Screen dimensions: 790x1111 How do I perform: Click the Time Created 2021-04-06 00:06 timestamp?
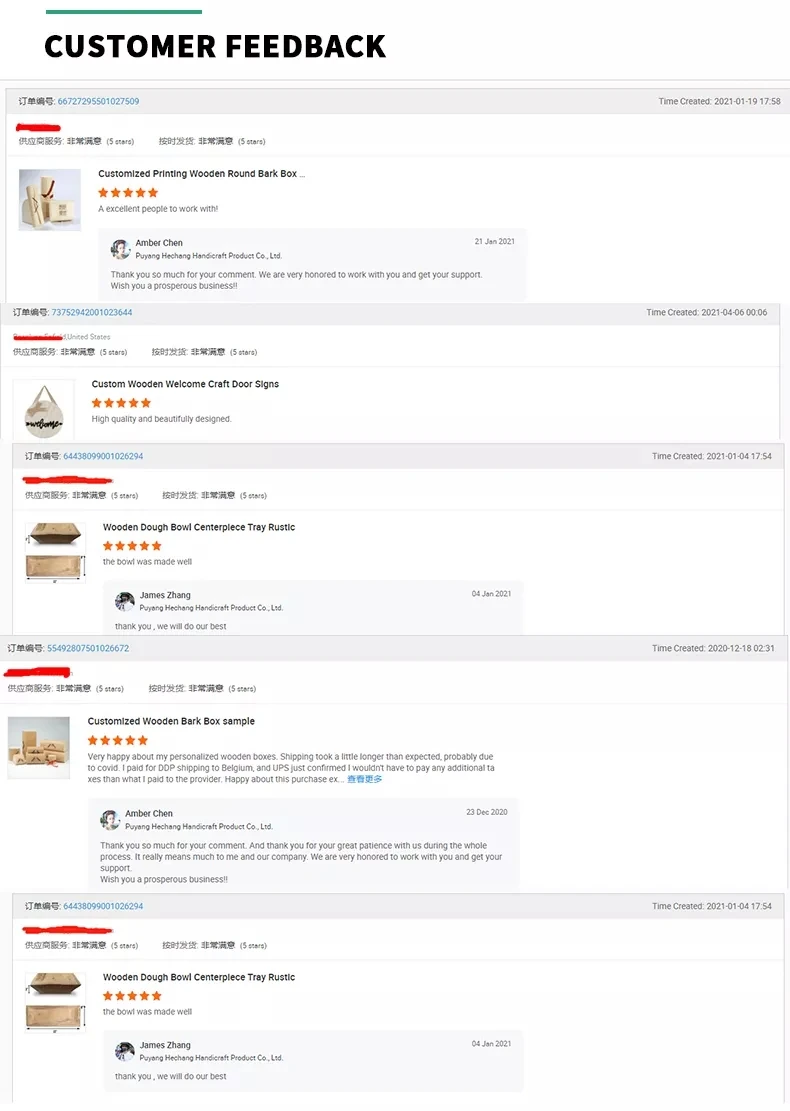click(706, 313)
